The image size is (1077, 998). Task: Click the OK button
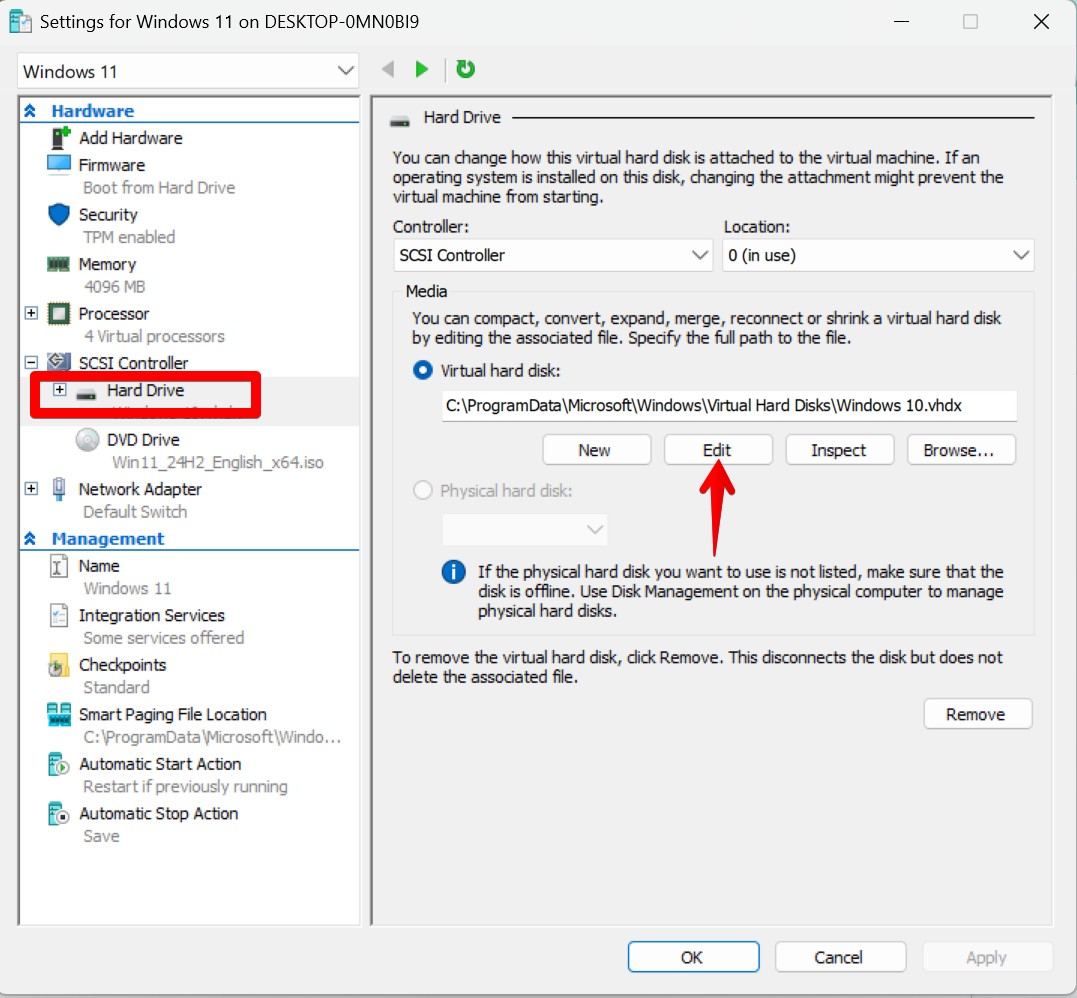pos(693,957)
